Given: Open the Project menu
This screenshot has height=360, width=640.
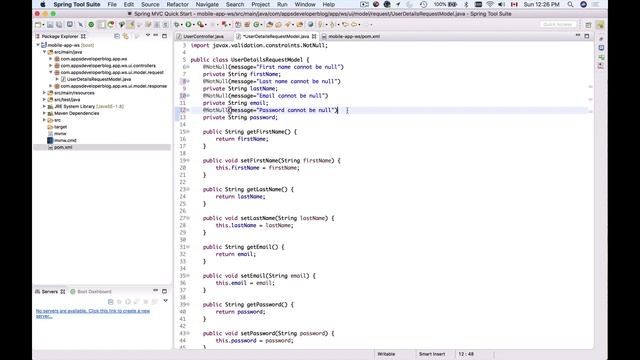Looking at the screenshot, I should pyautogui.click(x=260, y=4).
